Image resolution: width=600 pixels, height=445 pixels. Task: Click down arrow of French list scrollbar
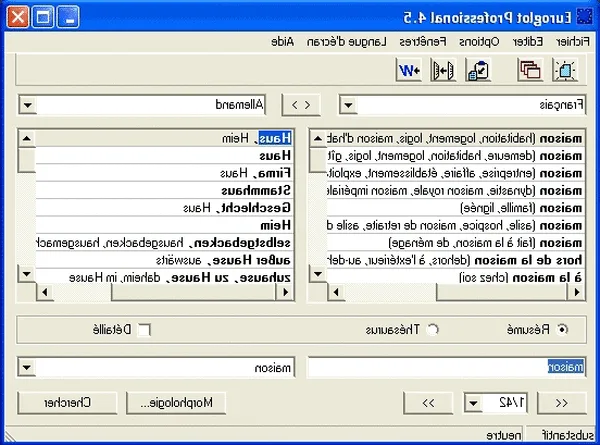pos(318,274)
